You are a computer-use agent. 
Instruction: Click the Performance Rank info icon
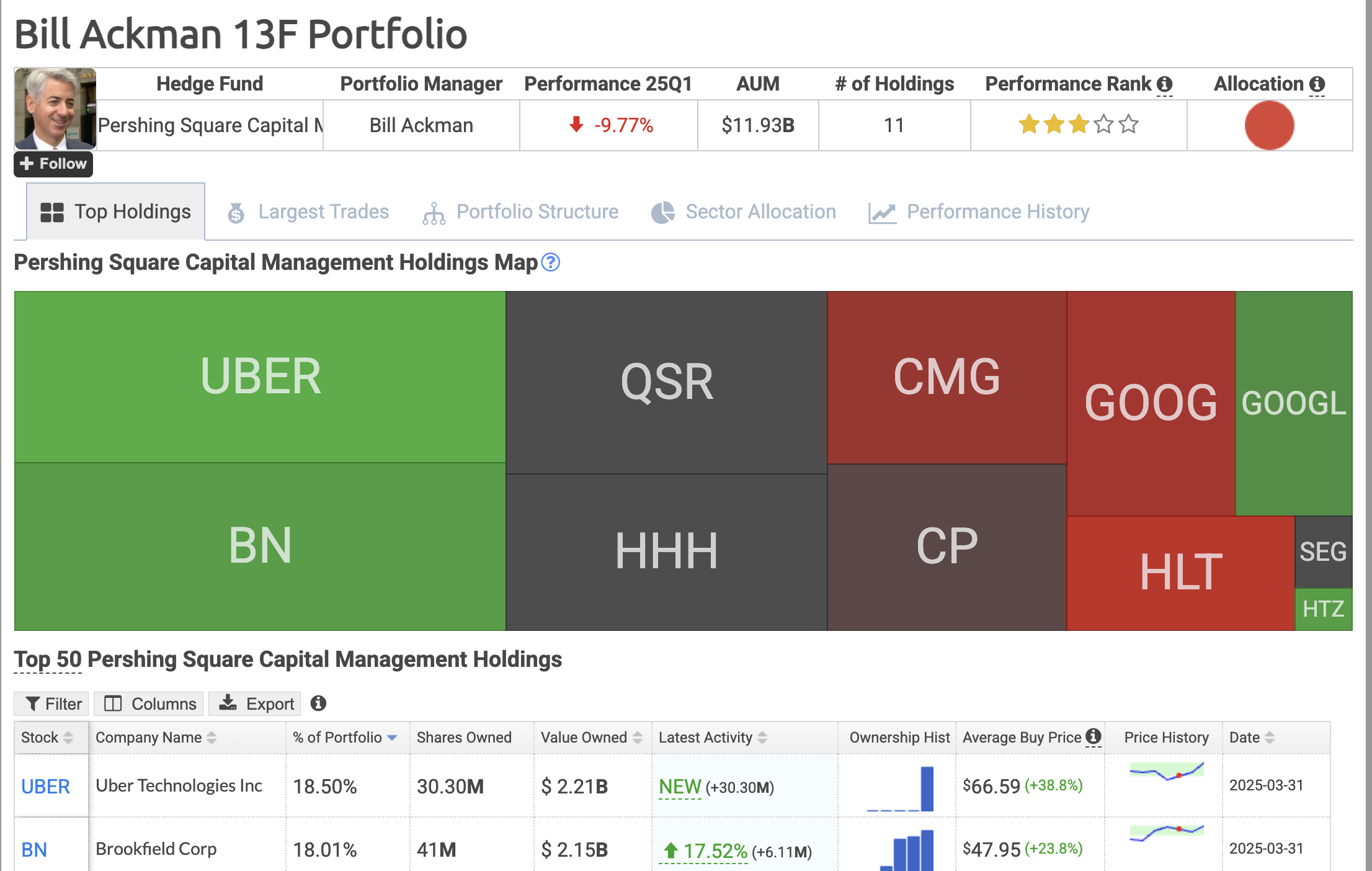pos(1165,84)
